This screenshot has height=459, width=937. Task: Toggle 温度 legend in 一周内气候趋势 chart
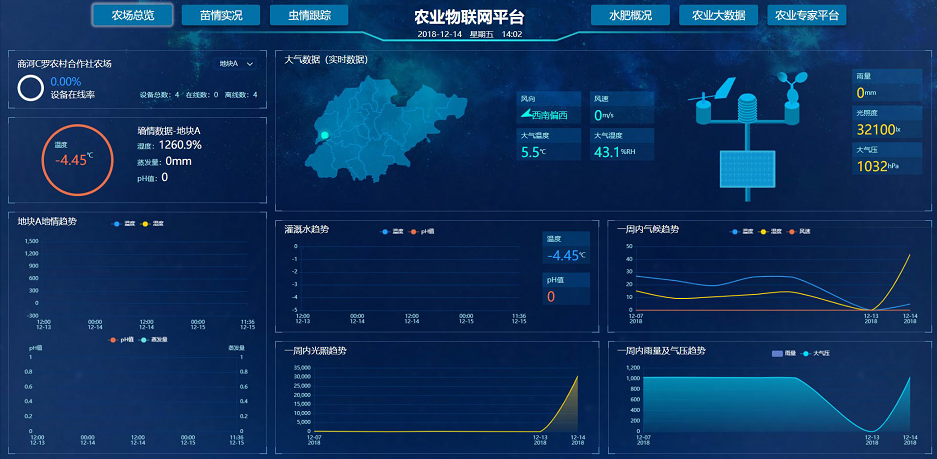coord(742,231)
